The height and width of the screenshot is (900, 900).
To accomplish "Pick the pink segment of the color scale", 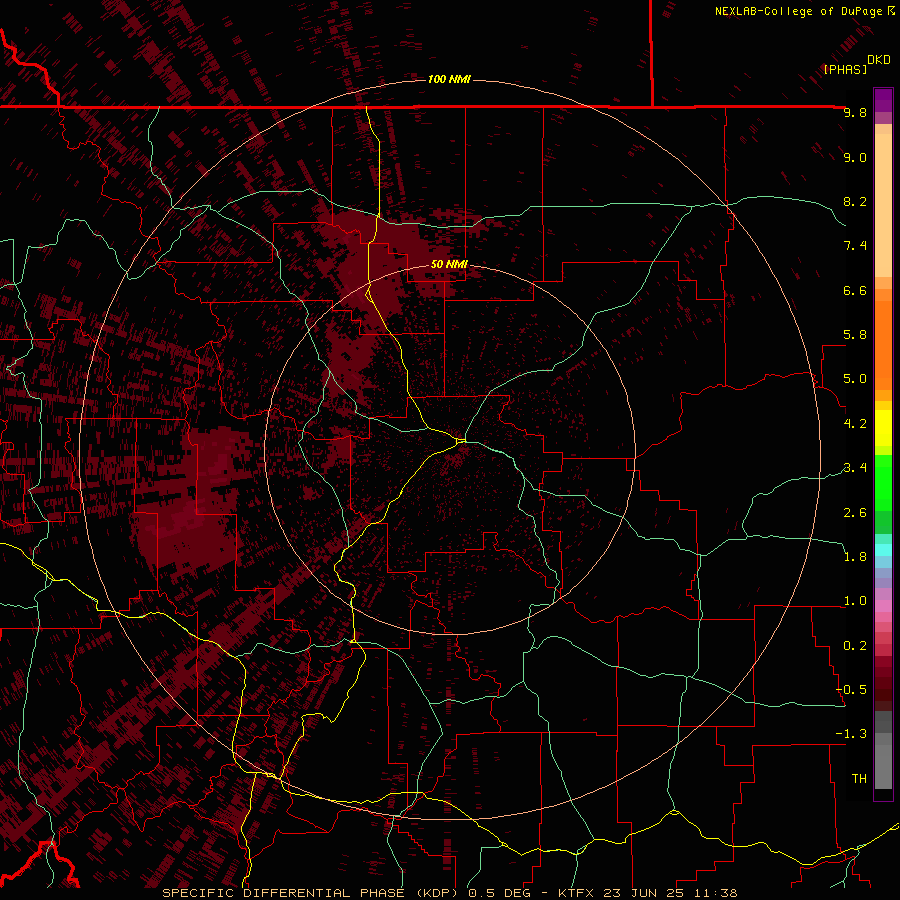I will [883, 606].
